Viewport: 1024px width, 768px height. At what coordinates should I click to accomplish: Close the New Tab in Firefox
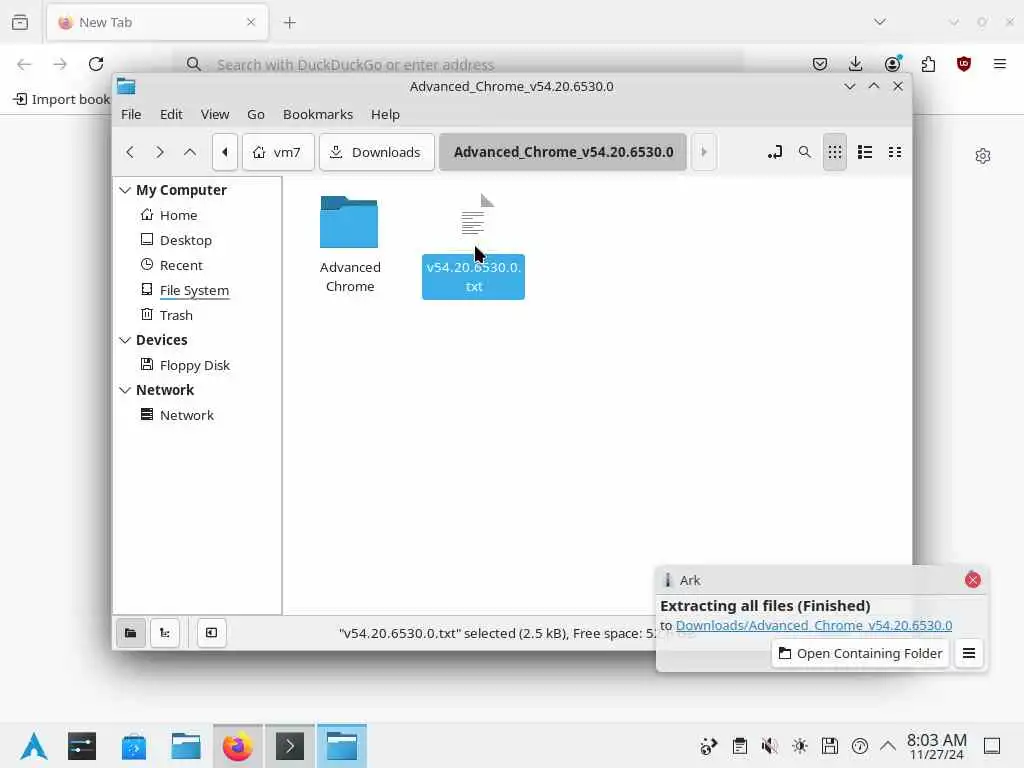point(251,22)
